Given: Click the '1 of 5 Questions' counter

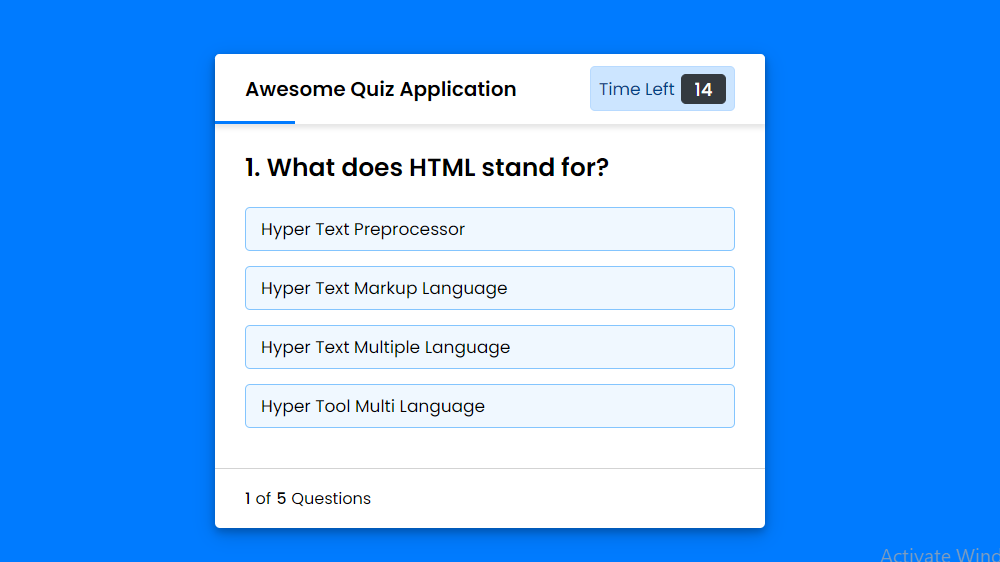Looking at the screenshot, I should pos(308,498).
